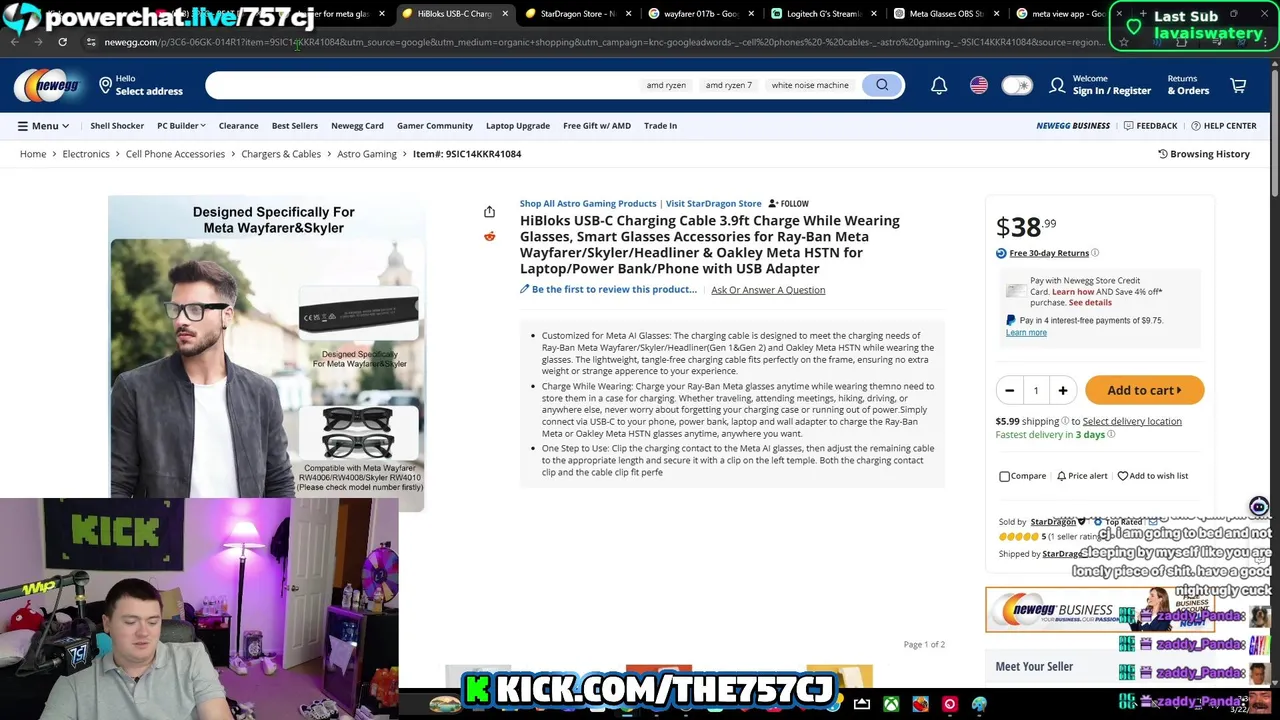Click Select delivery location link
The width and height of the screenshot is (1280, 720).
click(1132, 421)
